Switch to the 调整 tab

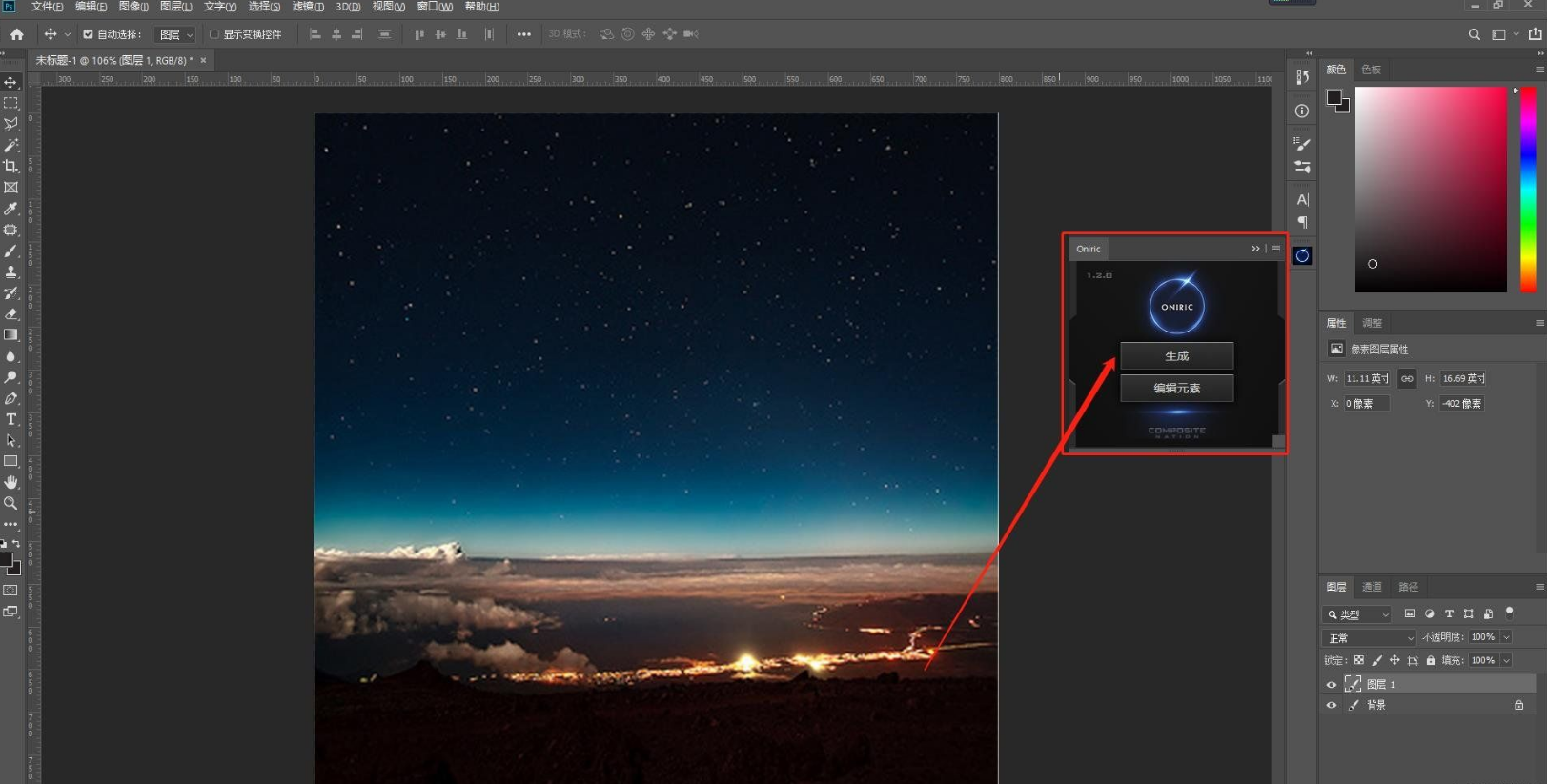coord(1372,323)
